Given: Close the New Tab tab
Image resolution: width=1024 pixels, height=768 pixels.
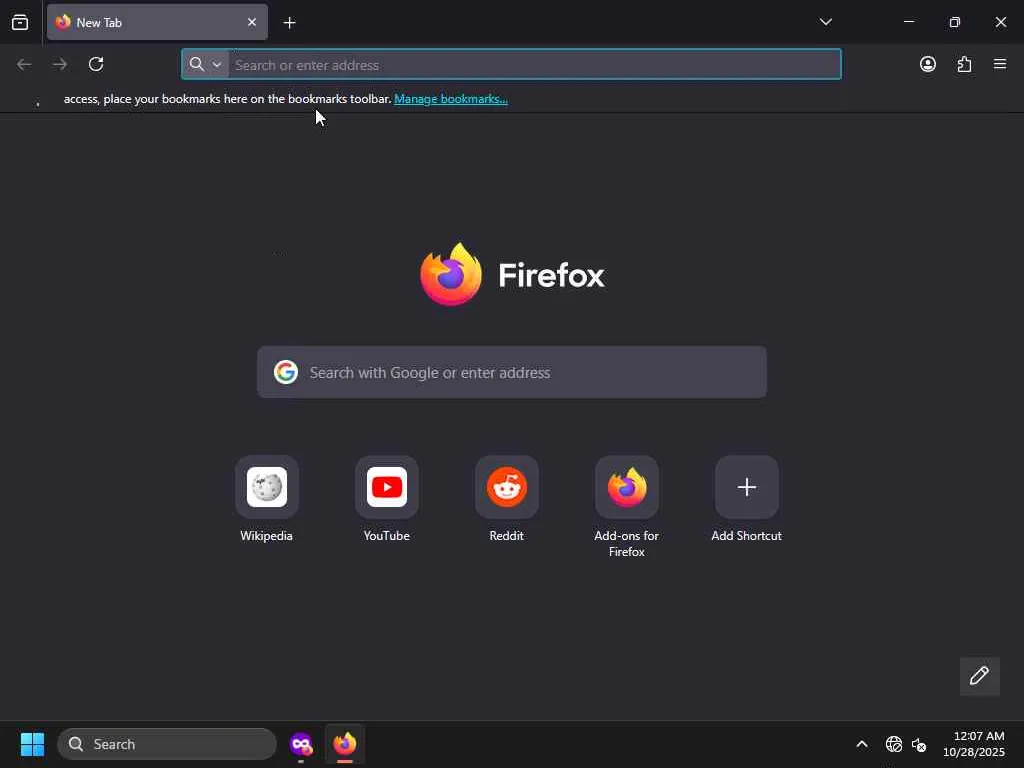Looking at the screenshot, I should (252, 22).
